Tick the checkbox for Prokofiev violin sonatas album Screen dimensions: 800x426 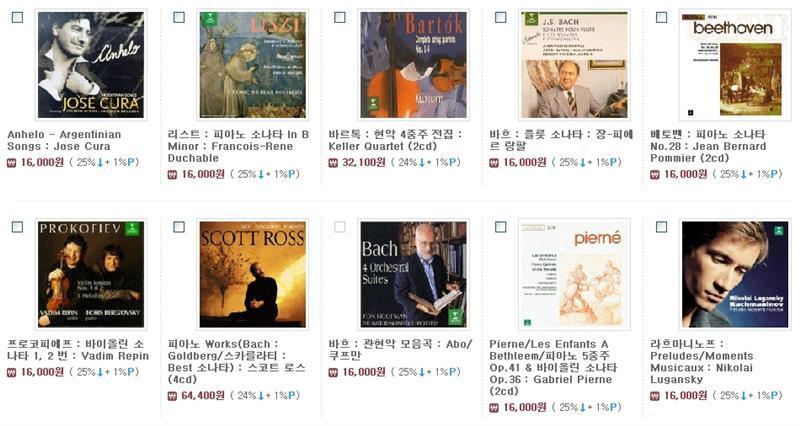17,227
